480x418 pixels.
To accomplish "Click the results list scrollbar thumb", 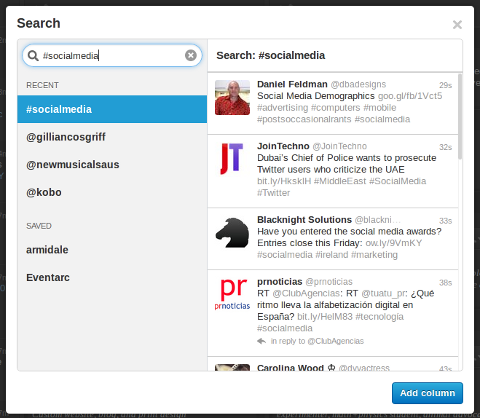I will point(460,117).
